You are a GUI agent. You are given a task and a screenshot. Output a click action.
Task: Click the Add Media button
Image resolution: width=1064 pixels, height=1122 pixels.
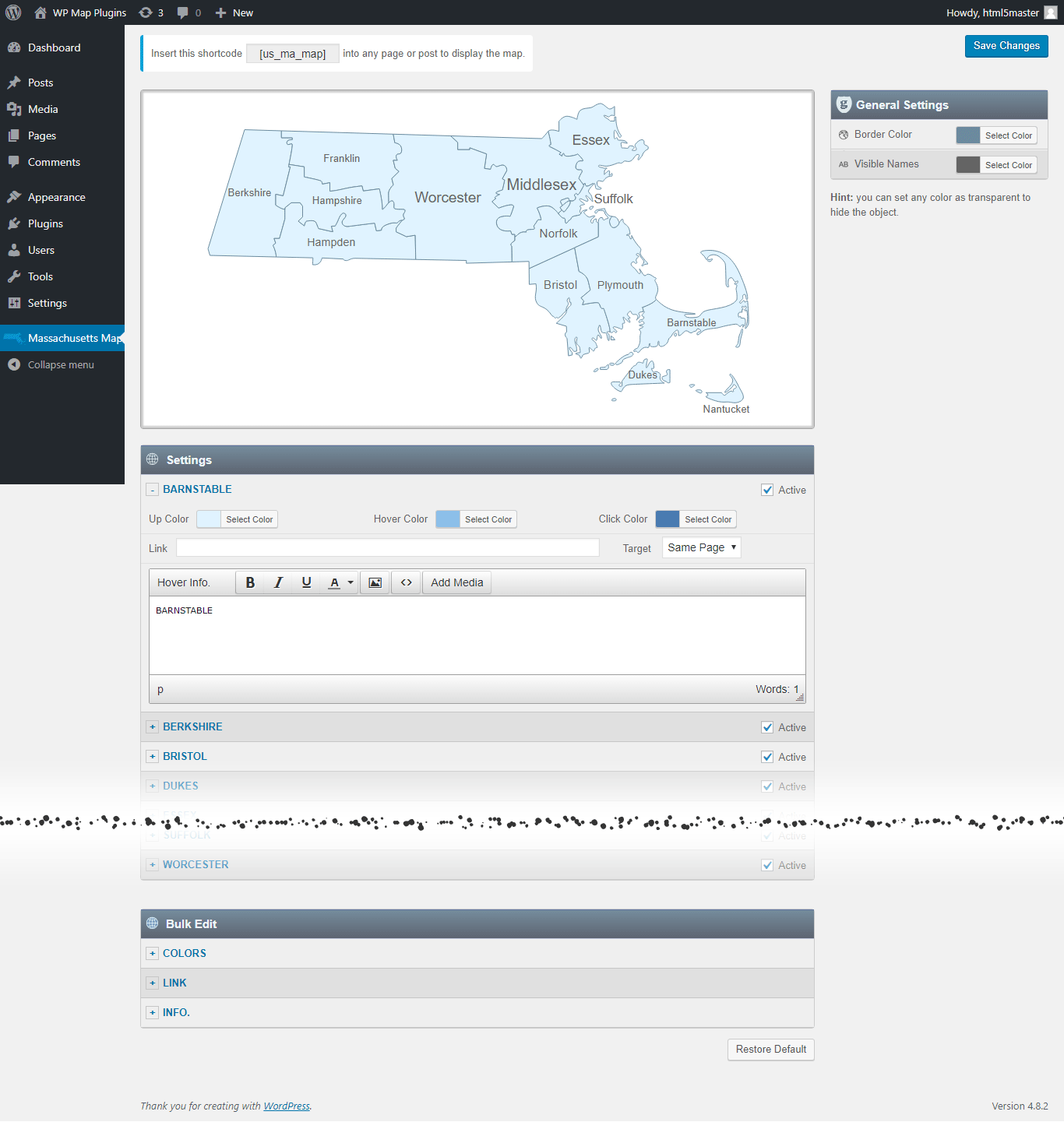click(x=457, y=582)
